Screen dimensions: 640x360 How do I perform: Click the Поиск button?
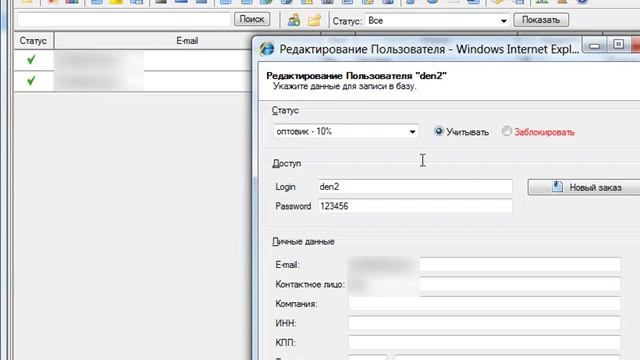(252, 19)
